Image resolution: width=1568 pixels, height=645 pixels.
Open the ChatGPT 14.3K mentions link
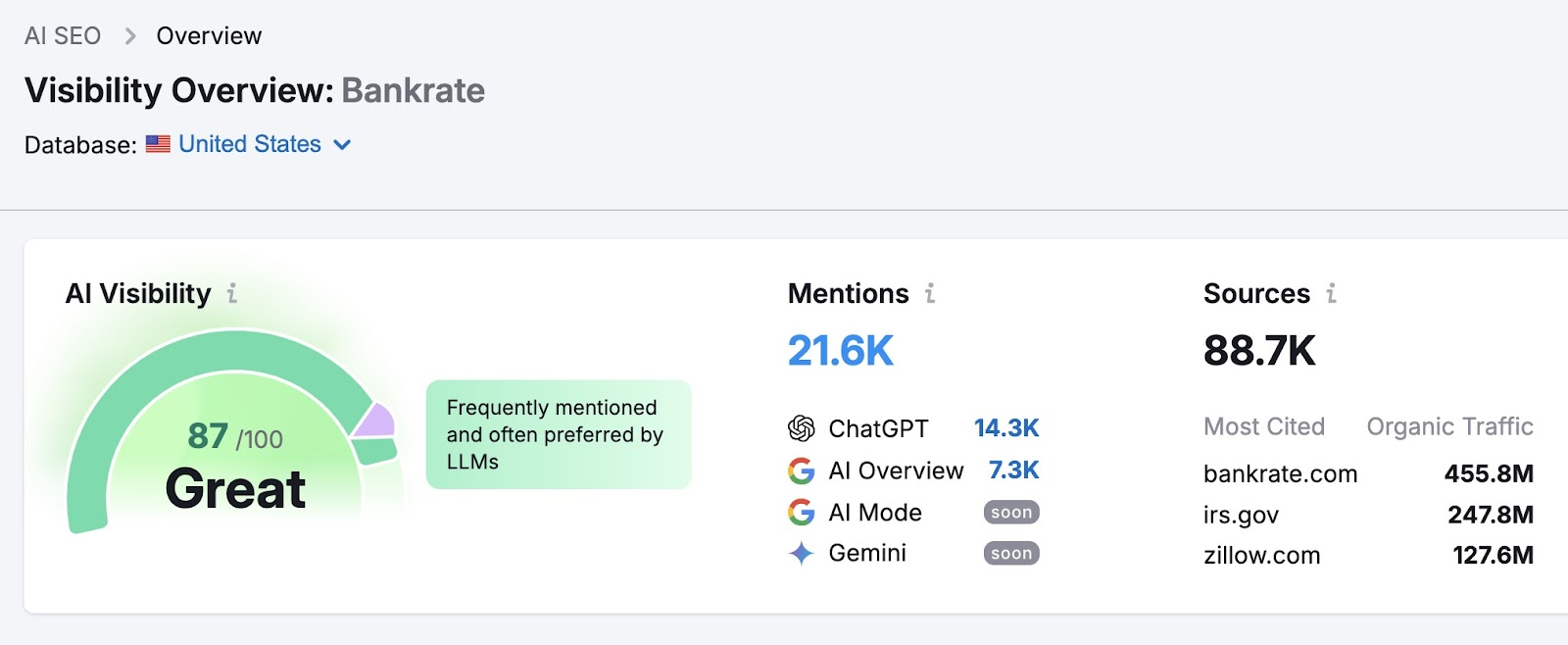(x=1006, y=428)
